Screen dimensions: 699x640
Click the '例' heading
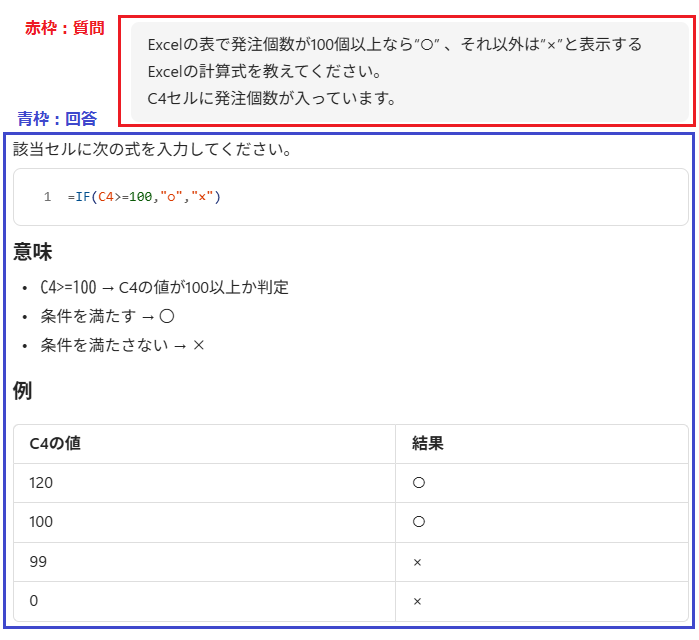[22, 391]
